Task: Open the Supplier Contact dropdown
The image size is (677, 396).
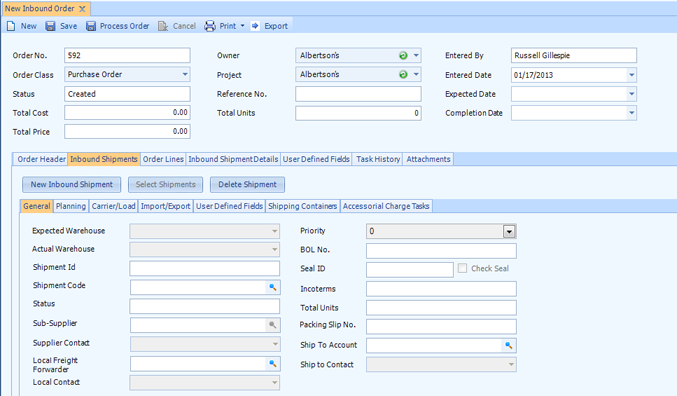Action: pos(275,344)
